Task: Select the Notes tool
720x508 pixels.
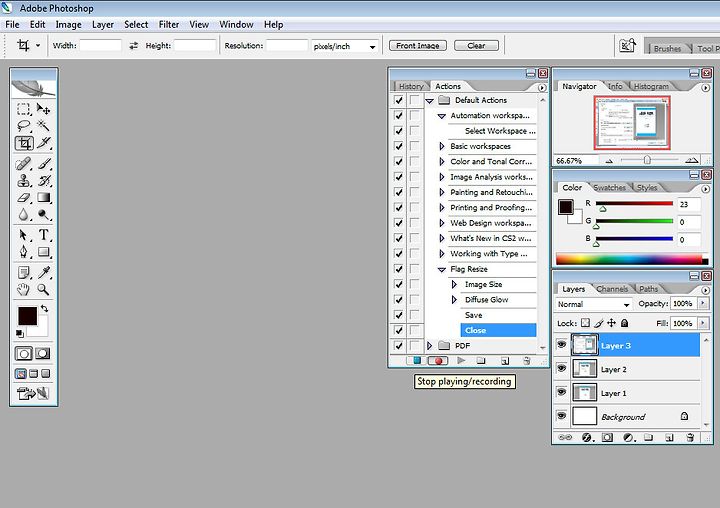Action: pyautogui.click(x=24, y=272)
